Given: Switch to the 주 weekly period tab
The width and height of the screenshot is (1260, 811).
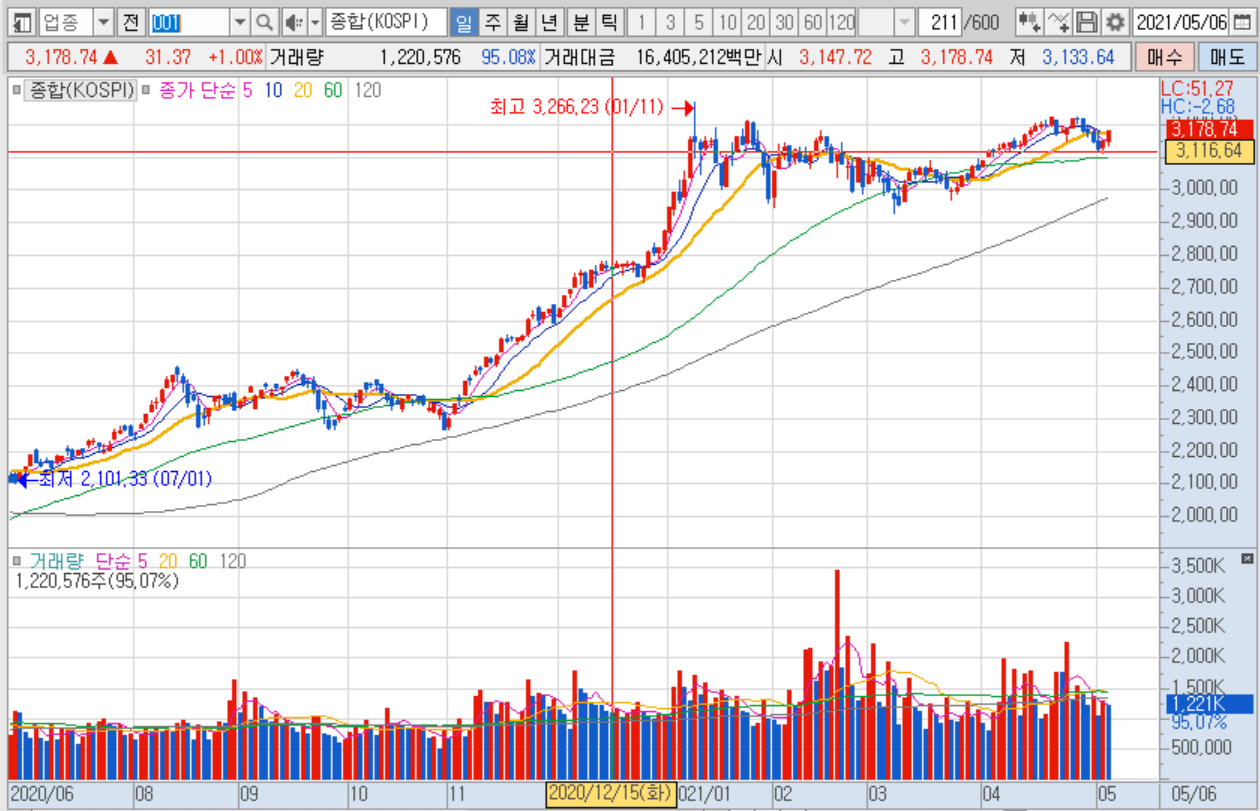Looking at the screenshot, I should [493, 21].
